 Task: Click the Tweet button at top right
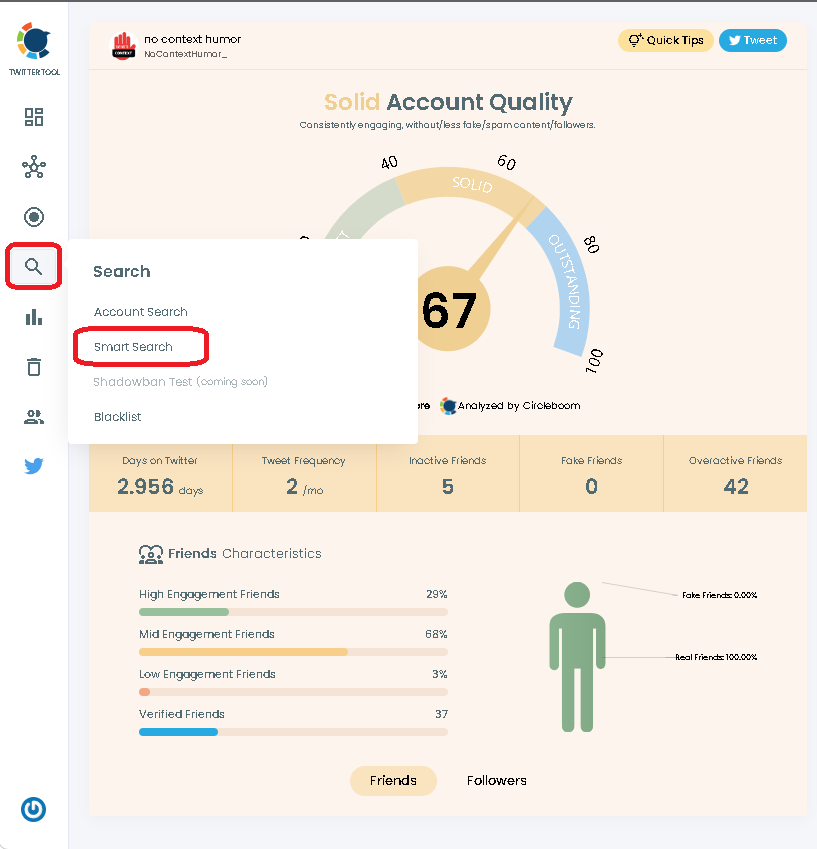[752, 40]
